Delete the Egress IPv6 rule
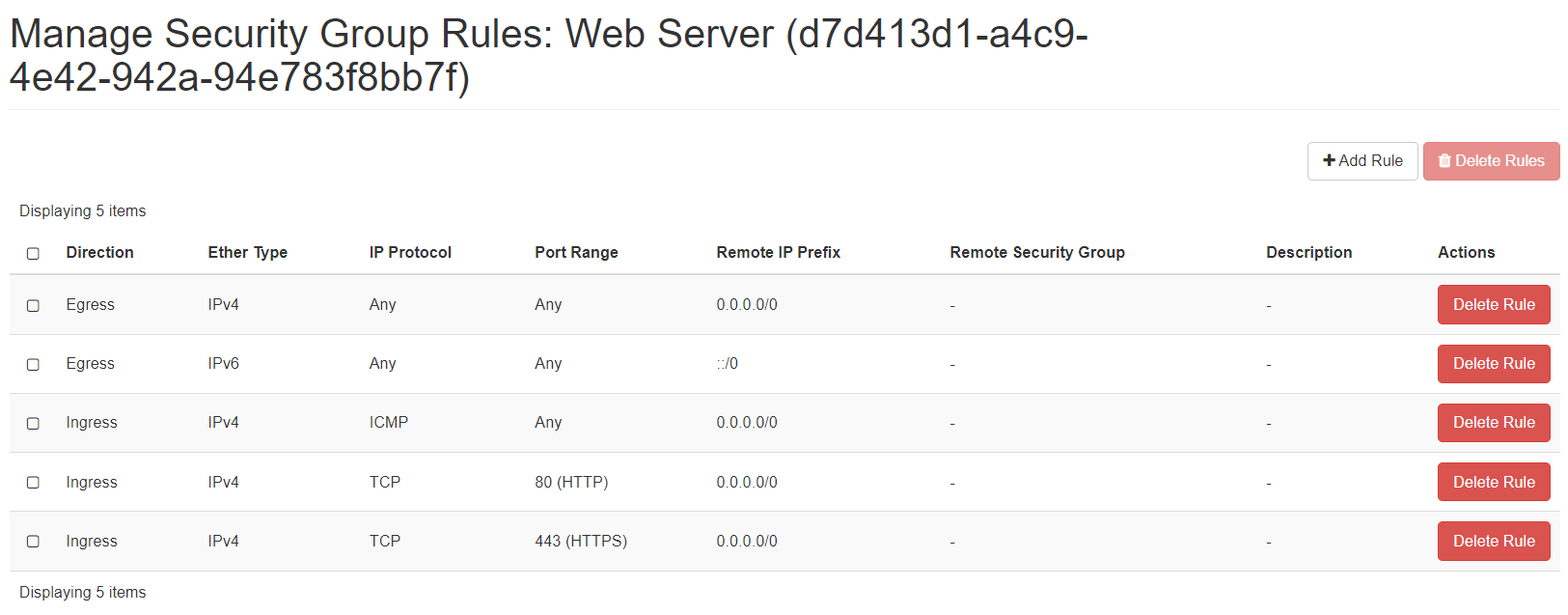 click(1494, 363)
